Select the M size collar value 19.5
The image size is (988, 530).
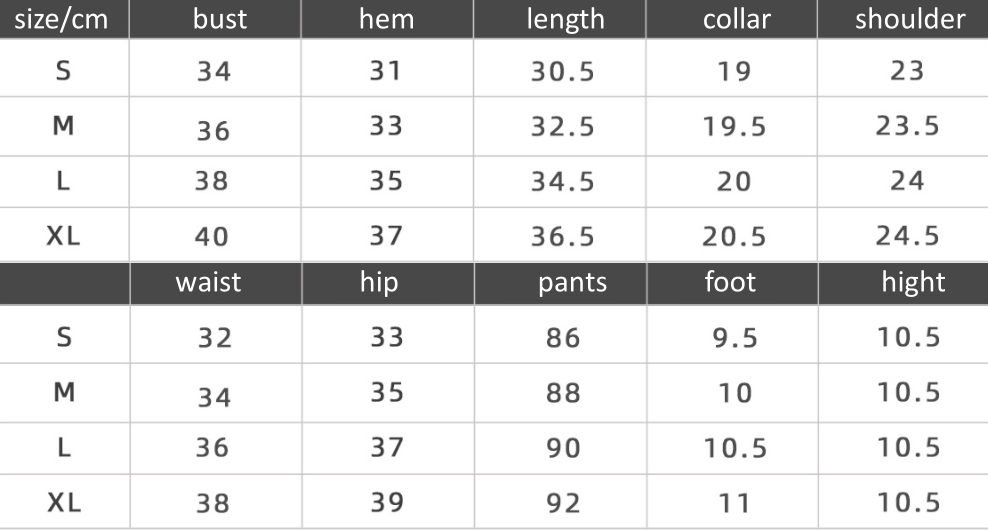coord(735,127)
